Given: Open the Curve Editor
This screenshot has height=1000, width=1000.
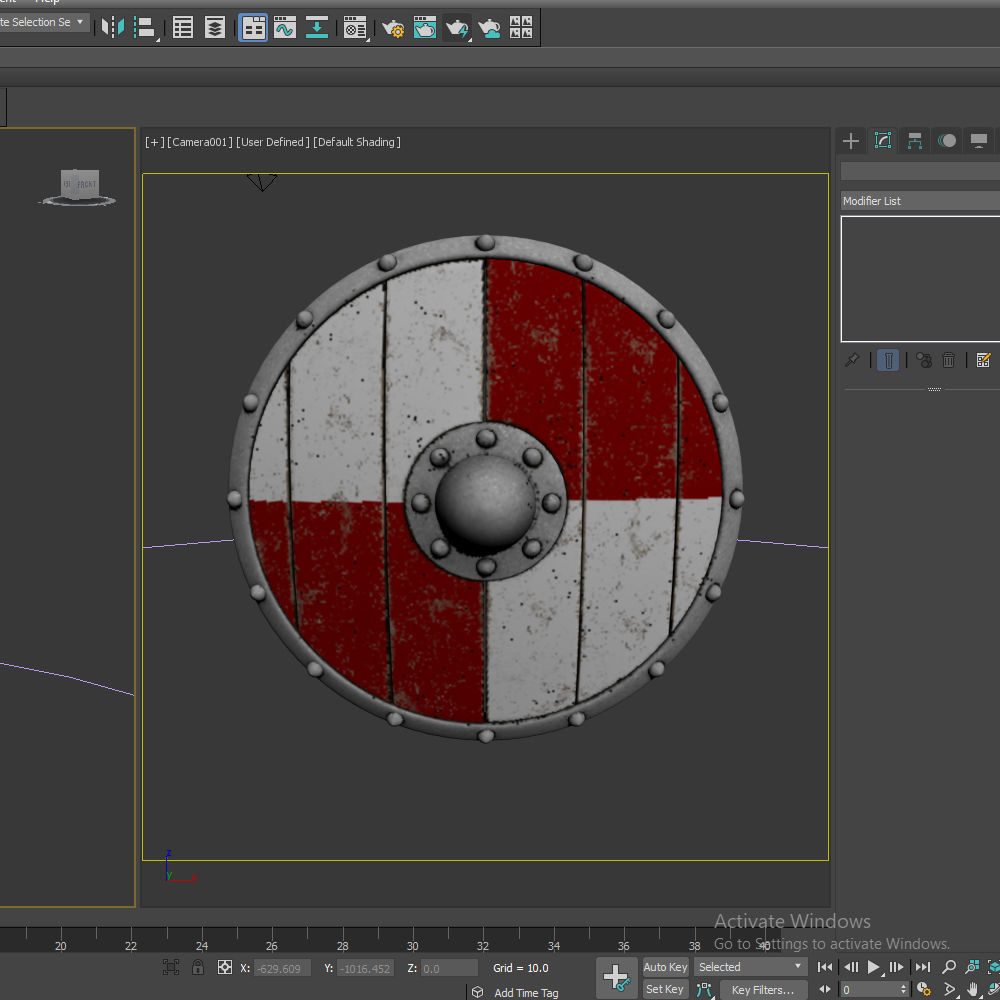Looking at the screenshot, I should click(x=285, y=27).
